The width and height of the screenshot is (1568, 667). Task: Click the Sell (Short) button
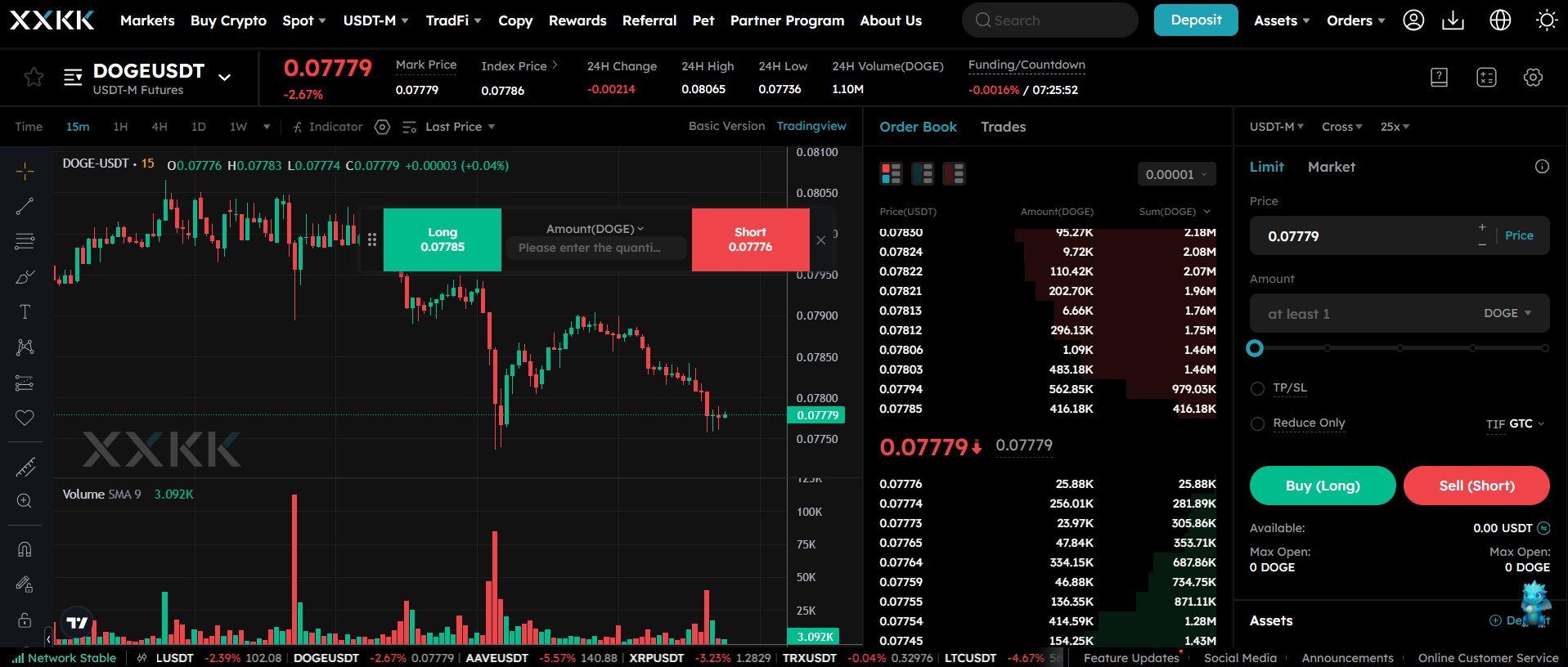(1476, 486)
